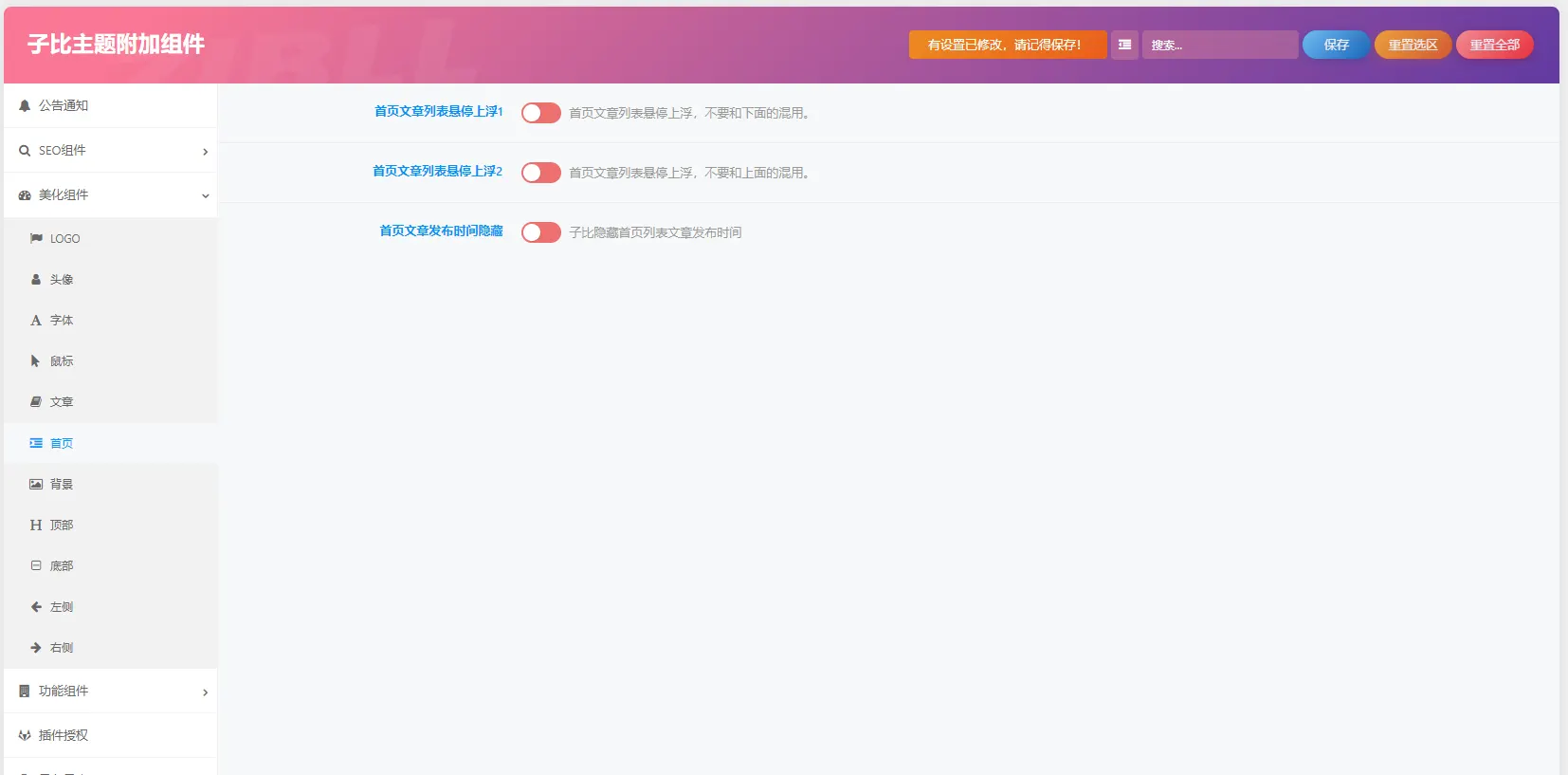Click the 搜索 input field
The height and width of the screenshot is (775, 1568).
(x=1220, y=45)
